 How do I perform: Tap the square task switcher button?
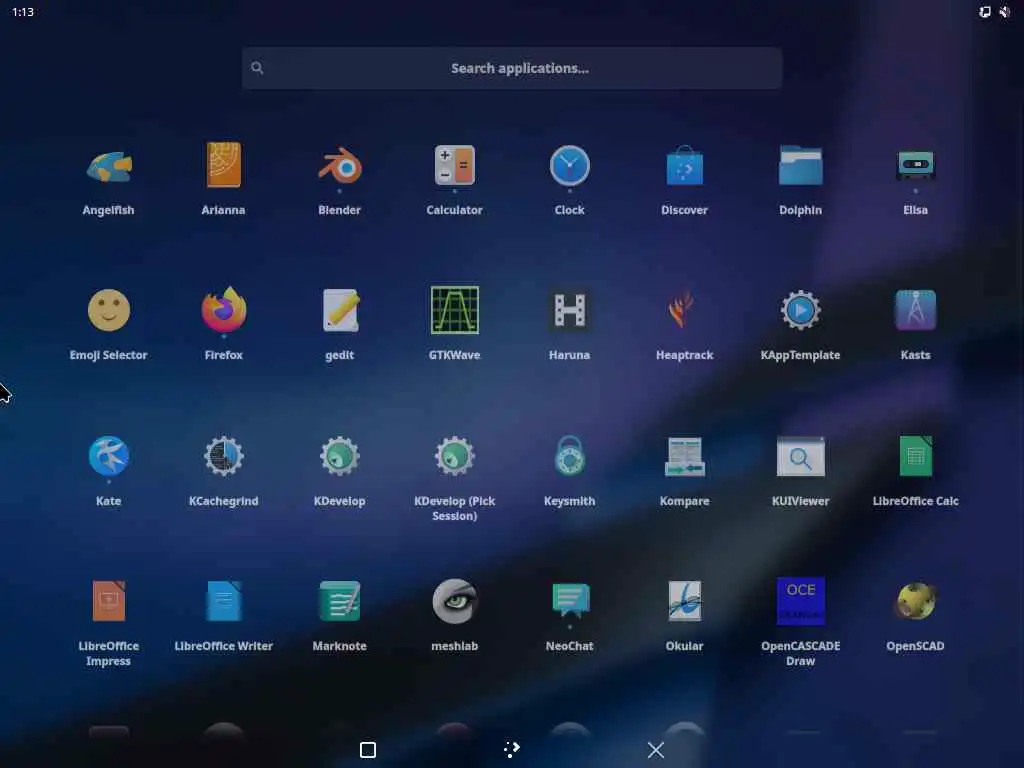tap(368, 750)
